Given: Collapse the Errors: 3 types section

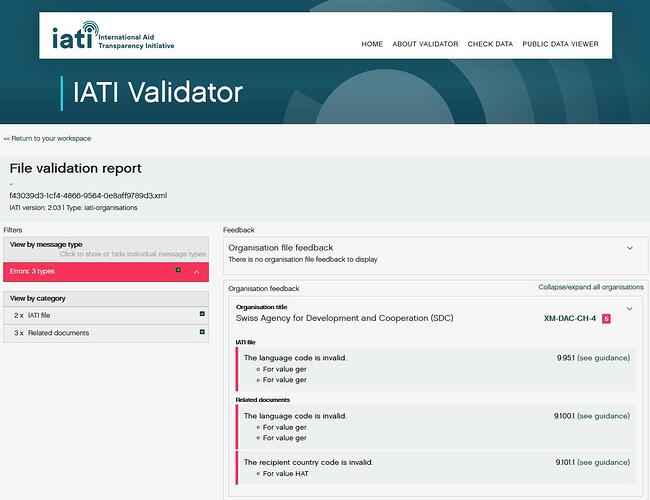Looking at the screenshot, I should (x=196, y=271).
